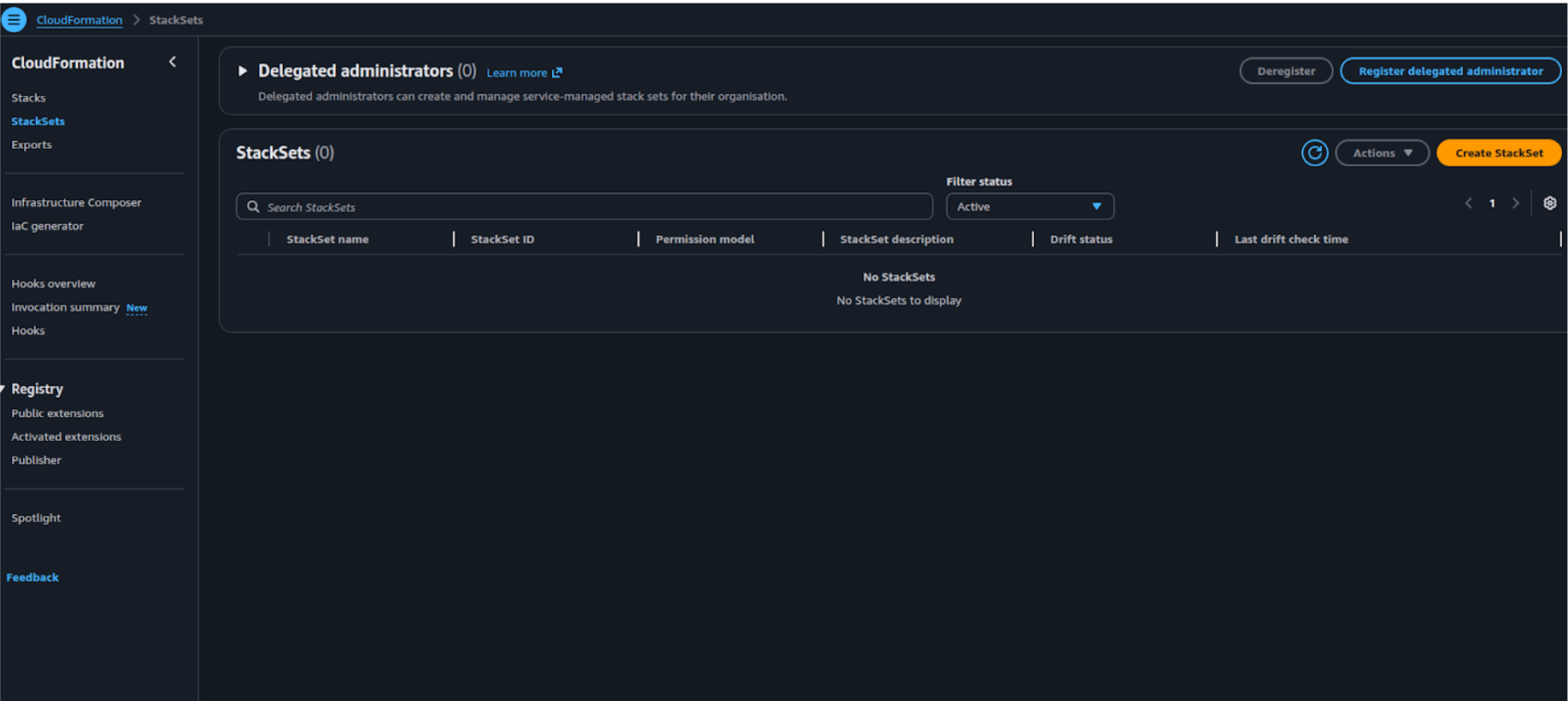Open Infrastructure Composer
Viewport: 1568px width, 701px height.
pos(76,203)
